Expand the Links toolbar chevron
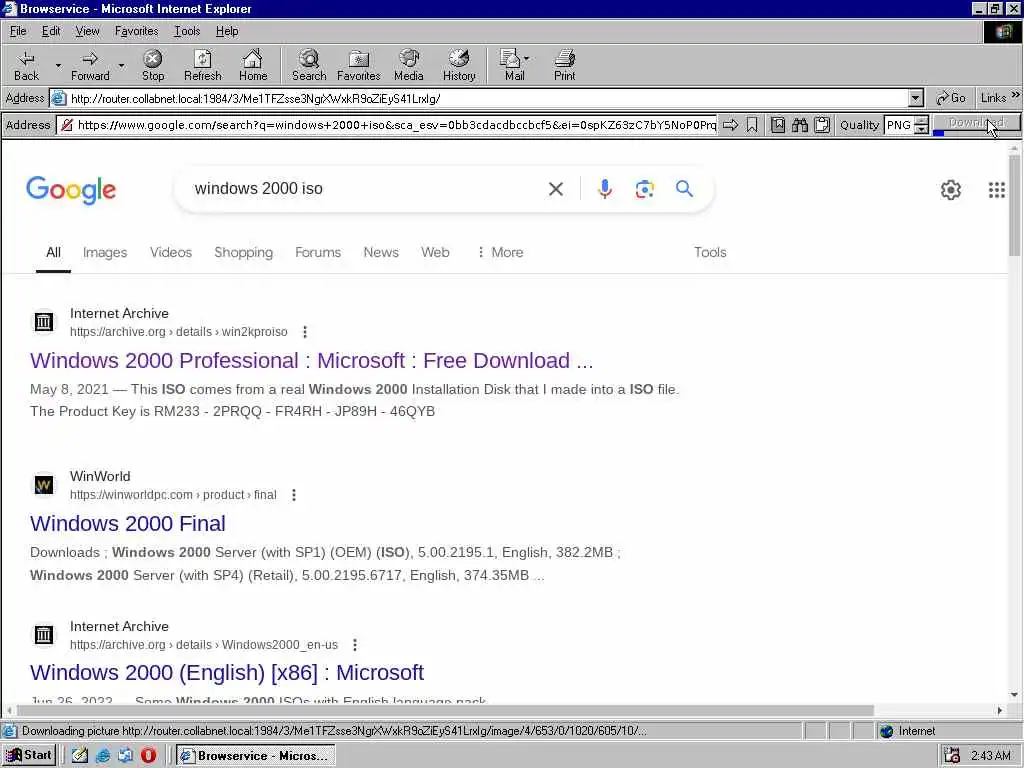Viewport: 1024px width, 768px height. point(1016,95)
